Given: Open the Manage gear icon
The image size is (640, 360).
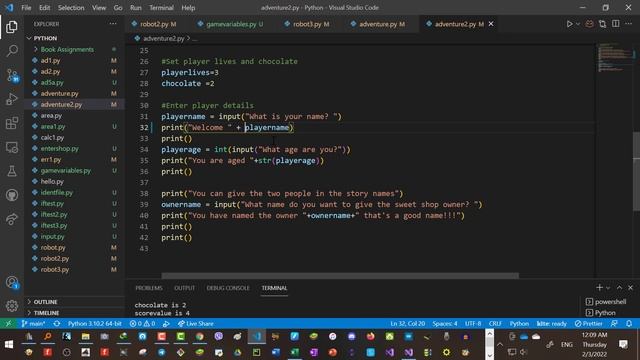Looking at the screenshot, I should 12,306.
